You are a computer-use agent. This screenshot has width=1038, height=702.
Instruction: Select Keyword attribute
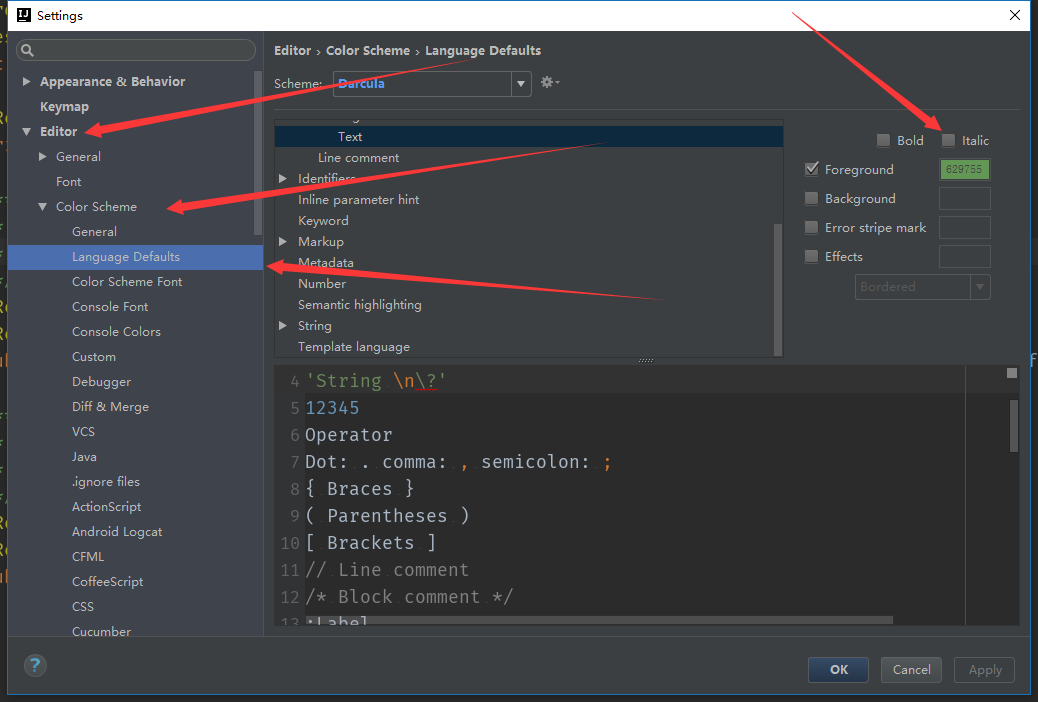coord(323,221)
